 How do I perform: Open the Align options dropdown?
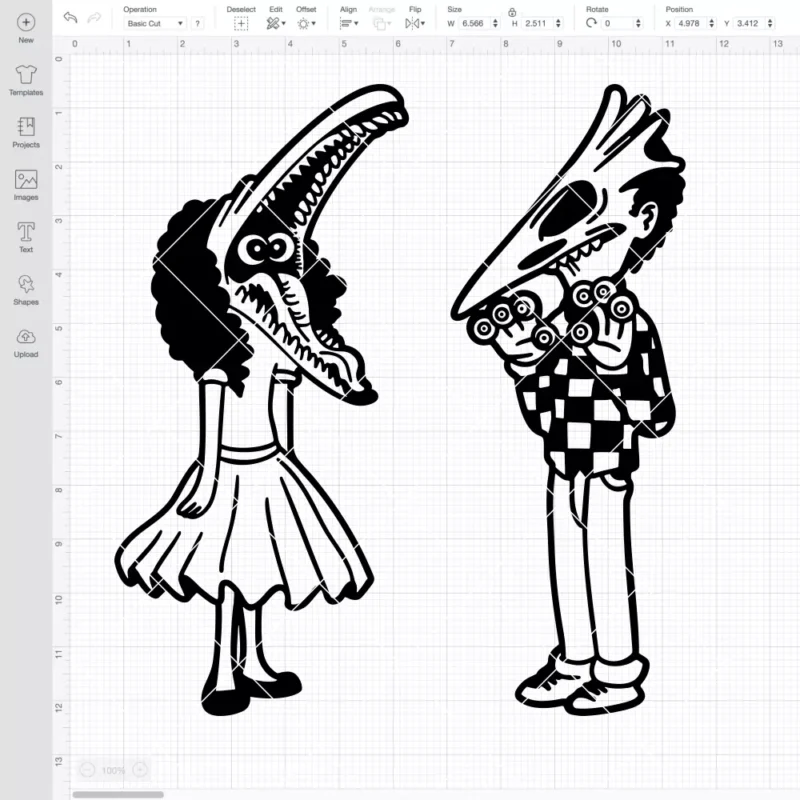pyautogui.click(x=349, y=23)
